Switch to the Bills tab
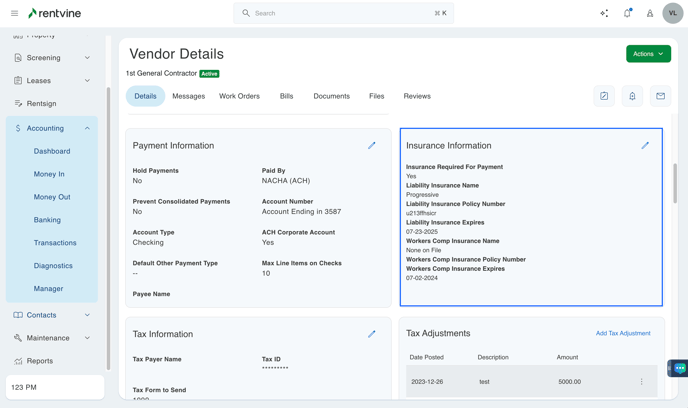The image size is (688, 408). [286, 96]
